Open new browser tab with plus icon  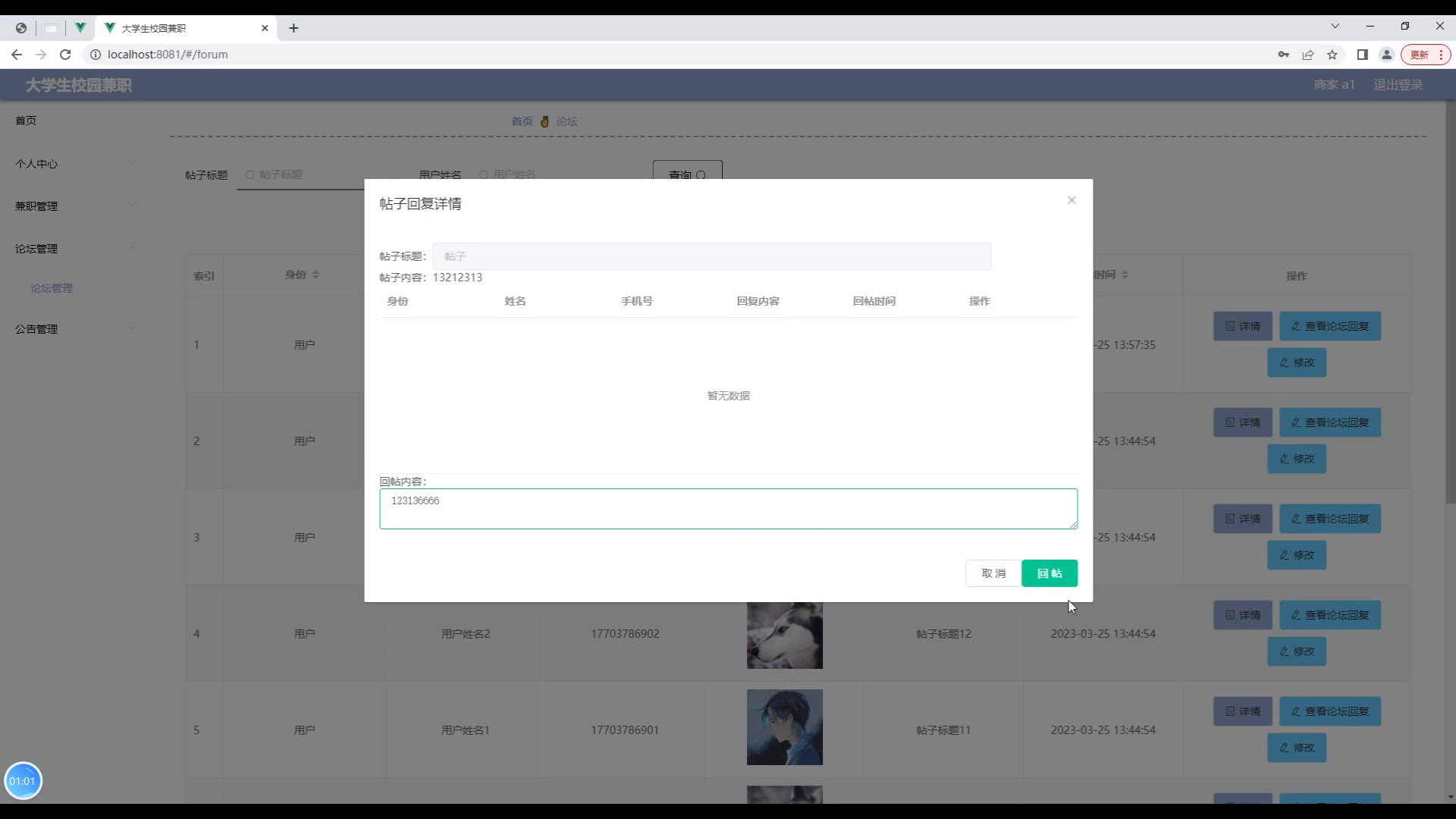293,28
